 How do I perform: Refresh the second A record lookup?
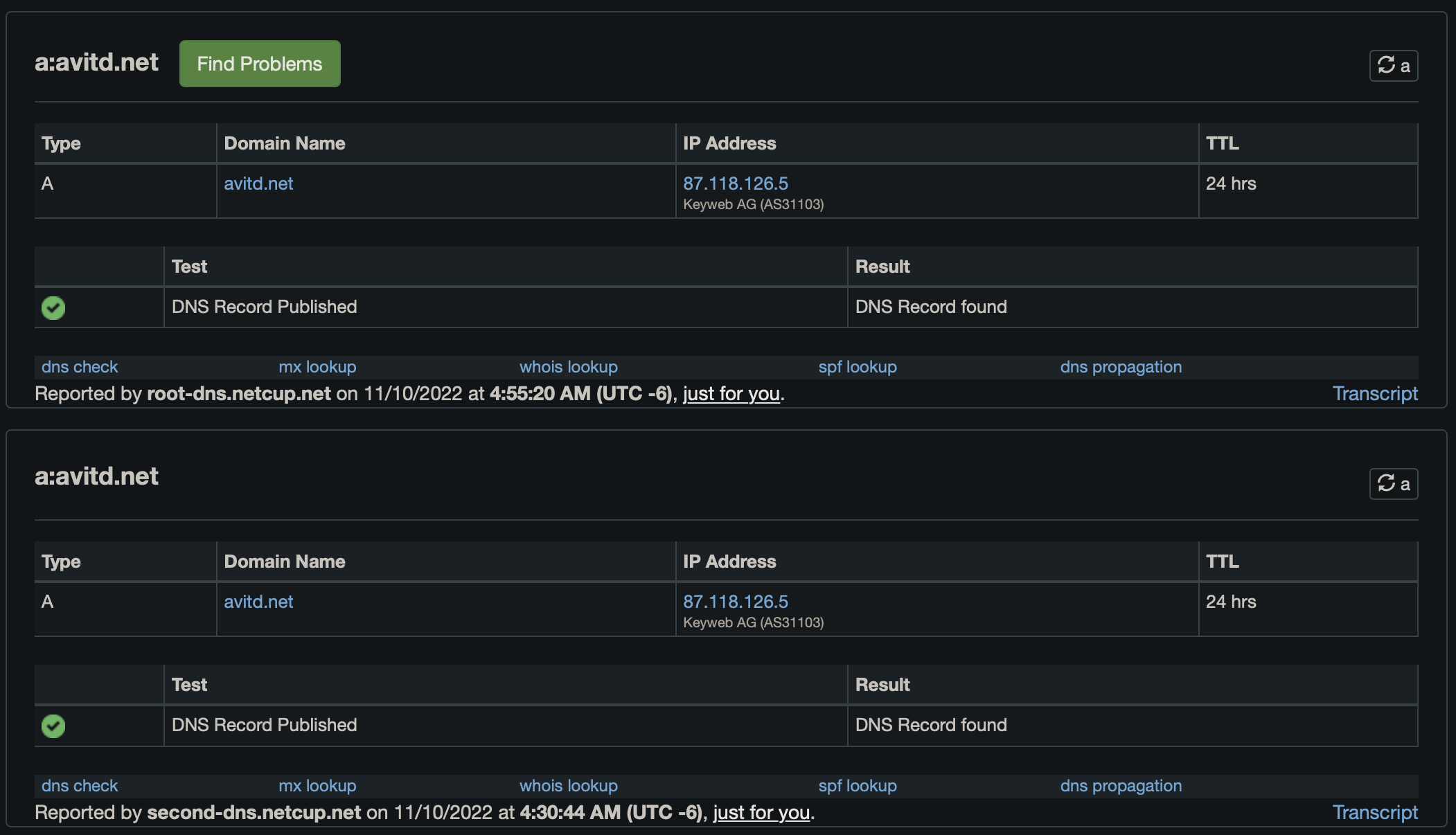(1393, 484)
